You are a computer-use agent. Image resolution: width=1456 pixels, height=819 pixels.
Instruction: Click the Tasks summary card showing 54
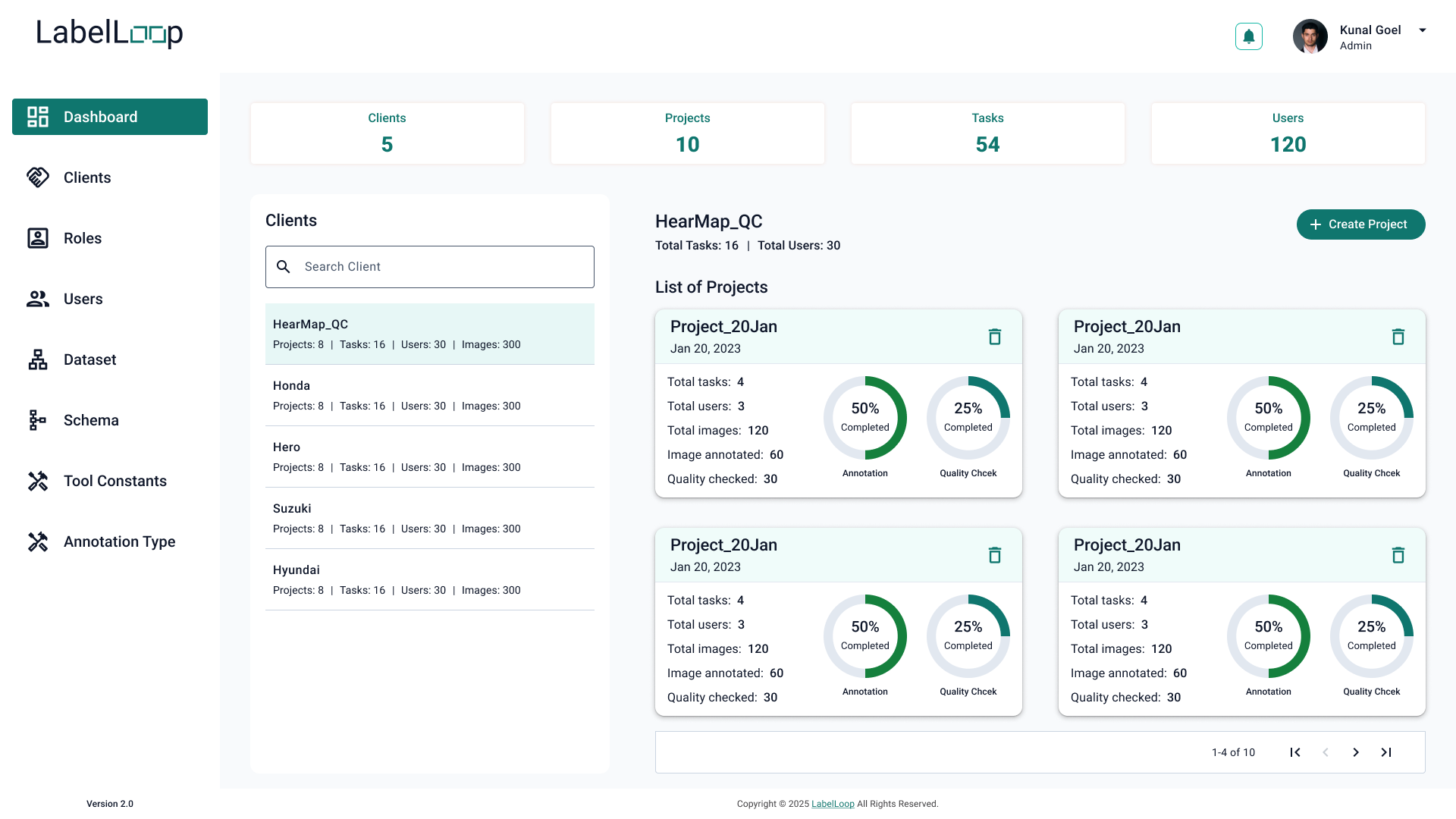click(988, 133)
